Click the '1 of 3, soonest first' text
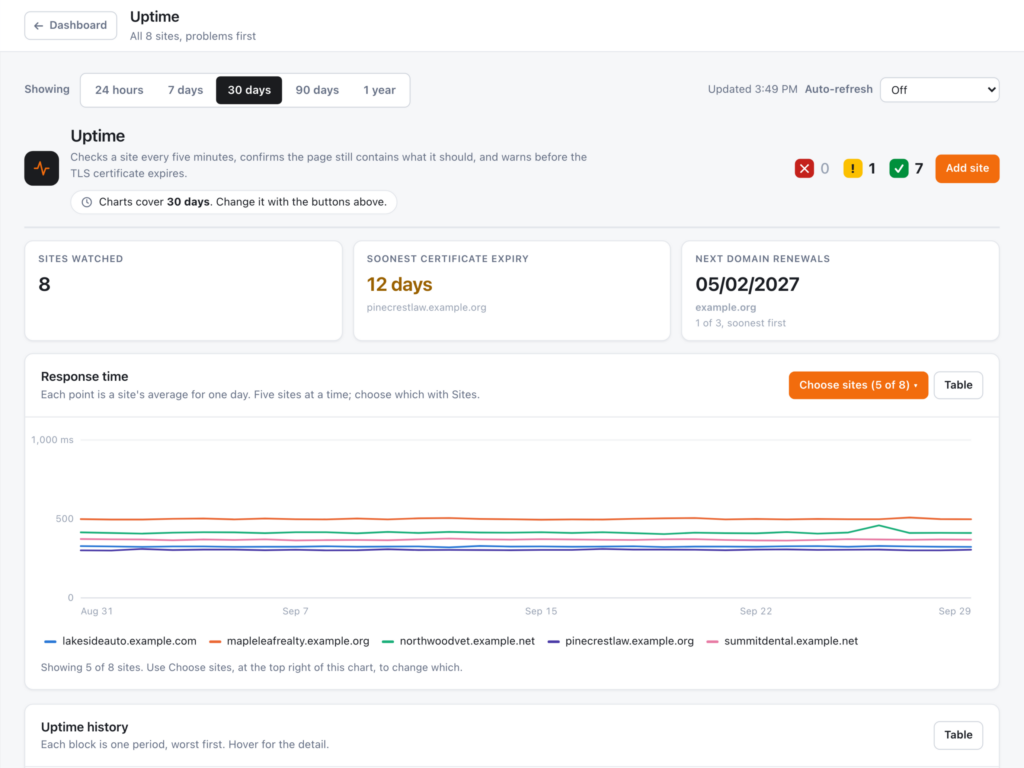The height and width of the screenshot is (768, 1024). point(741,323)
